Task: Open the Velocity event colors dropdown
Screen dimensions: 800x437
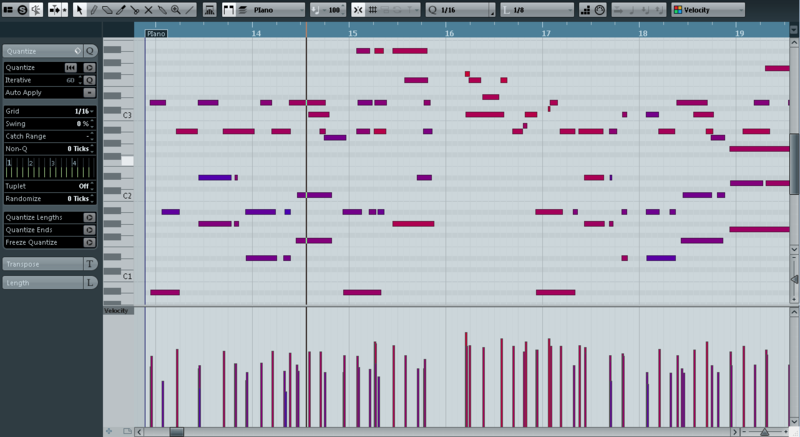Action: pos(708,10)
